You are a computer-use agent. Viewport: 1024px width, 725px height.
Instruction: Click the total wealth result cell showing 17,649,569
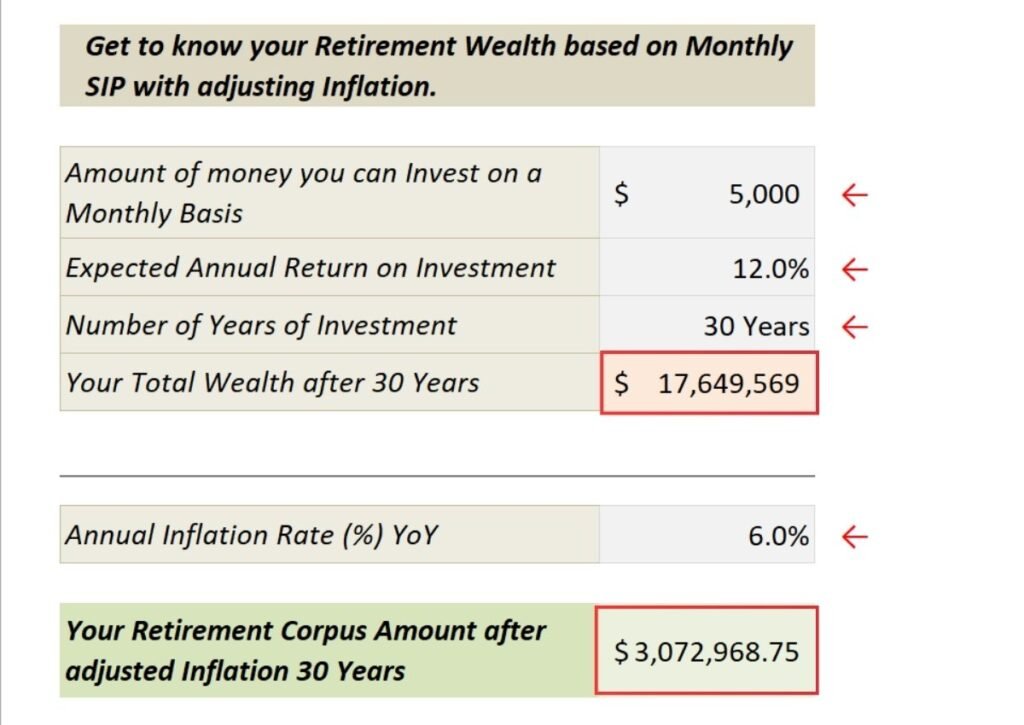click(709, 383)
